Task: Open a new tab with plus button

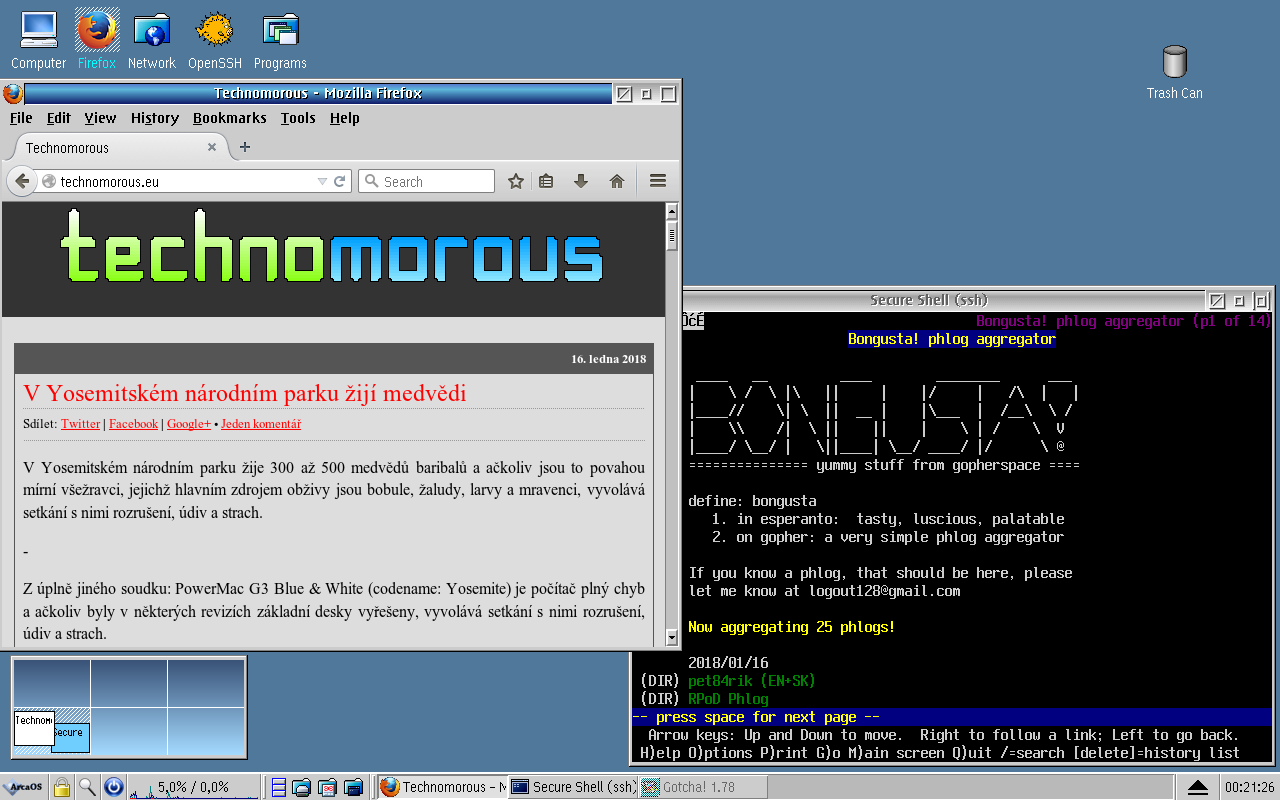Action: pos(245,147)
